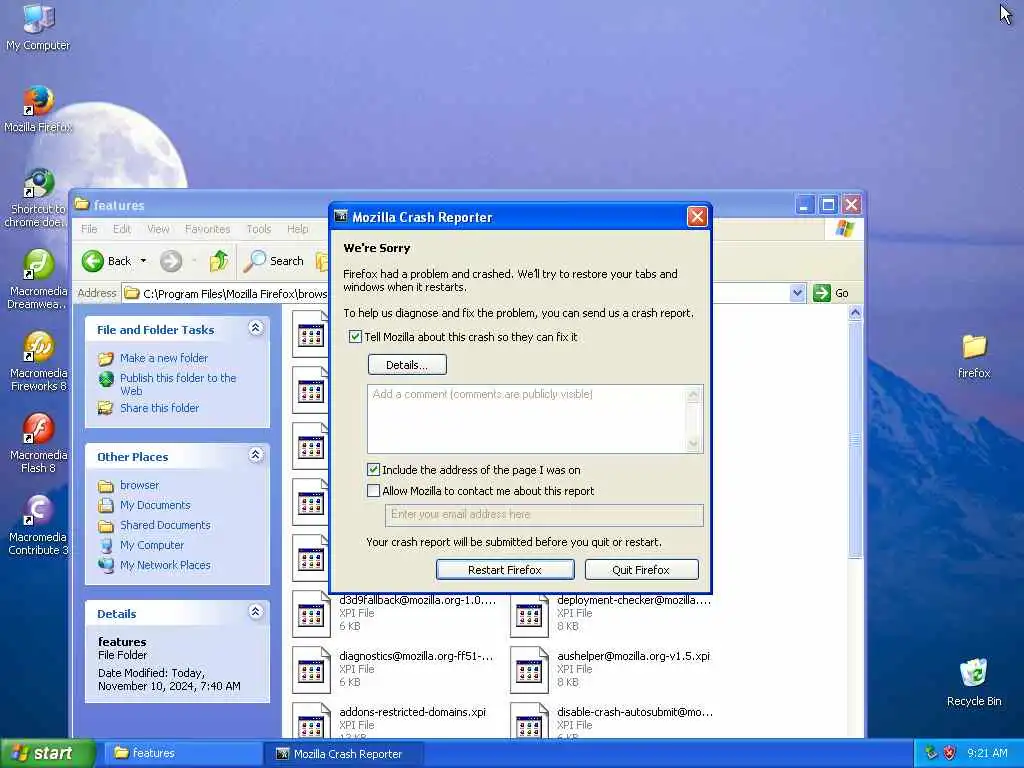Launch Macromedia Fireworks 8 icon
Image resolution: width=1024 pixels, height=768 pixels.
[x=38, y=347]
